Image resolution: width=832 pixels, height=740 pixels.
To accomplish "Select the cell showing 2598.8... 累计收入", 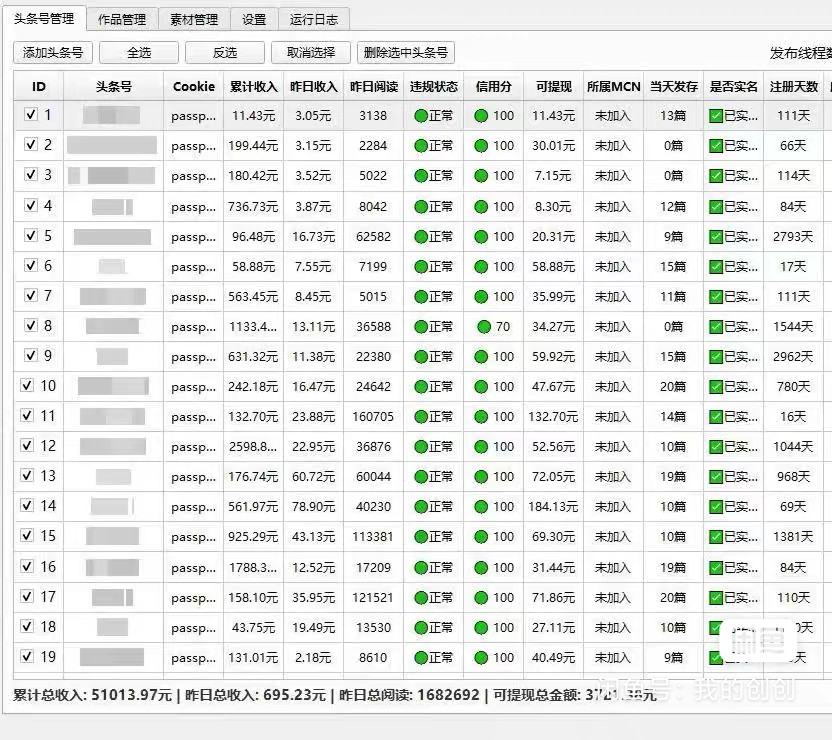I will click(x=253, y=447).
